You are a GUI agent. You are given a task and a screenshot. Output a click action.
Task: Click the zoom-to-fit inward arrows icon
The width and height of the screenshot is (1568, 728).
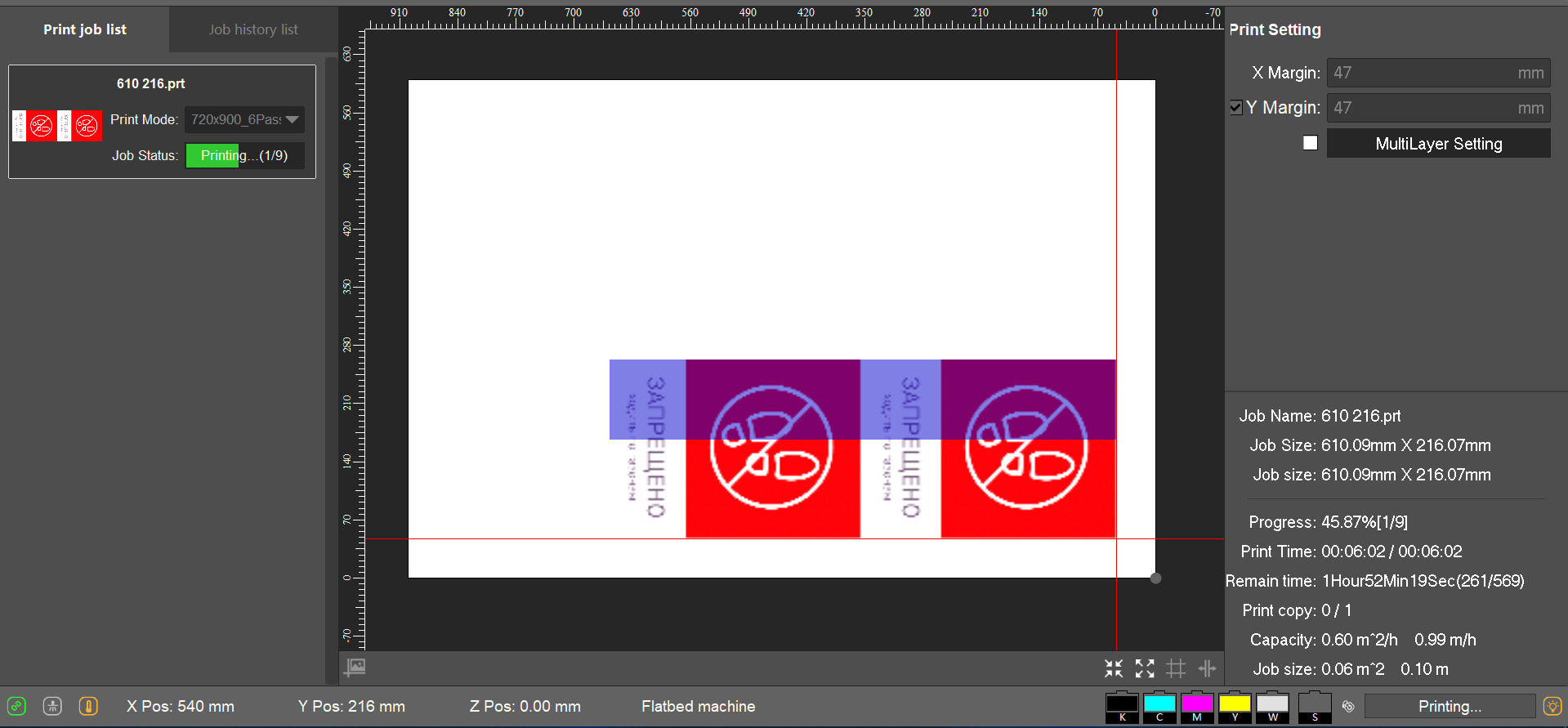click(1114, 668)
